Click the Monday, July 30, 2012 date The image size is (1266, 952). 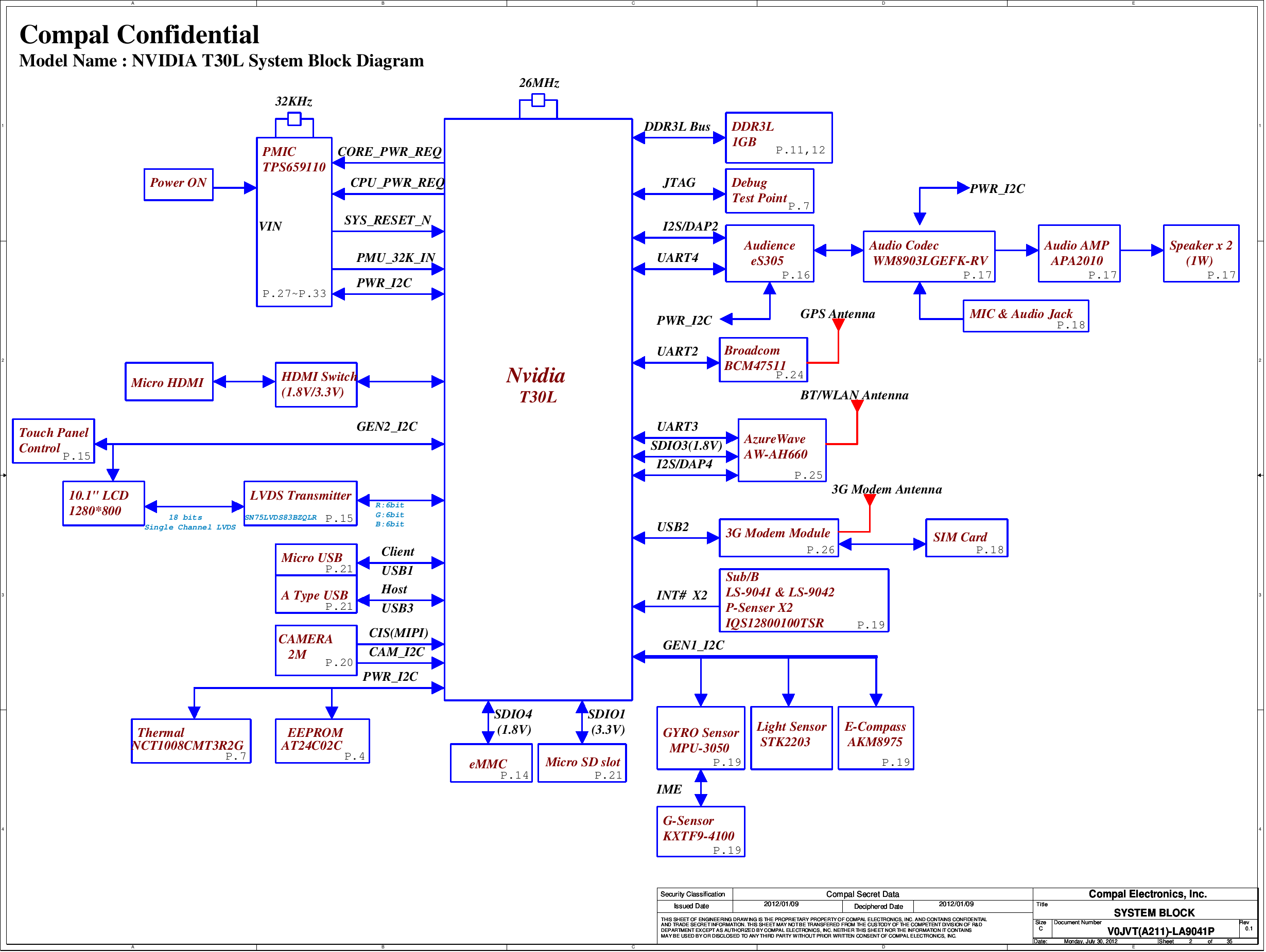[1090, 942]
